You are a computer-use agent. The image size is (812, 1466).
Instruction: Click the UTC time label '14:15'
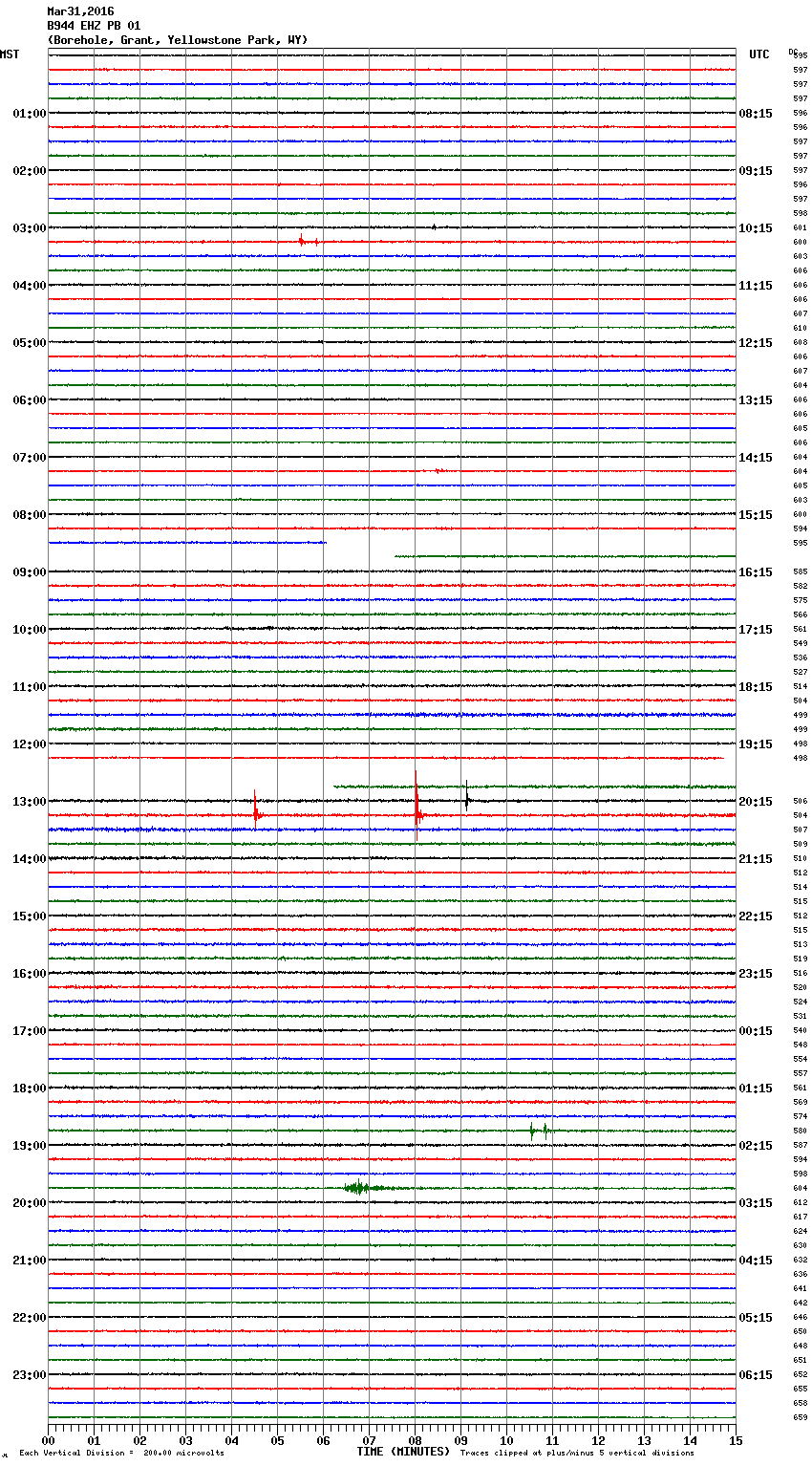[x=756, y=458]
